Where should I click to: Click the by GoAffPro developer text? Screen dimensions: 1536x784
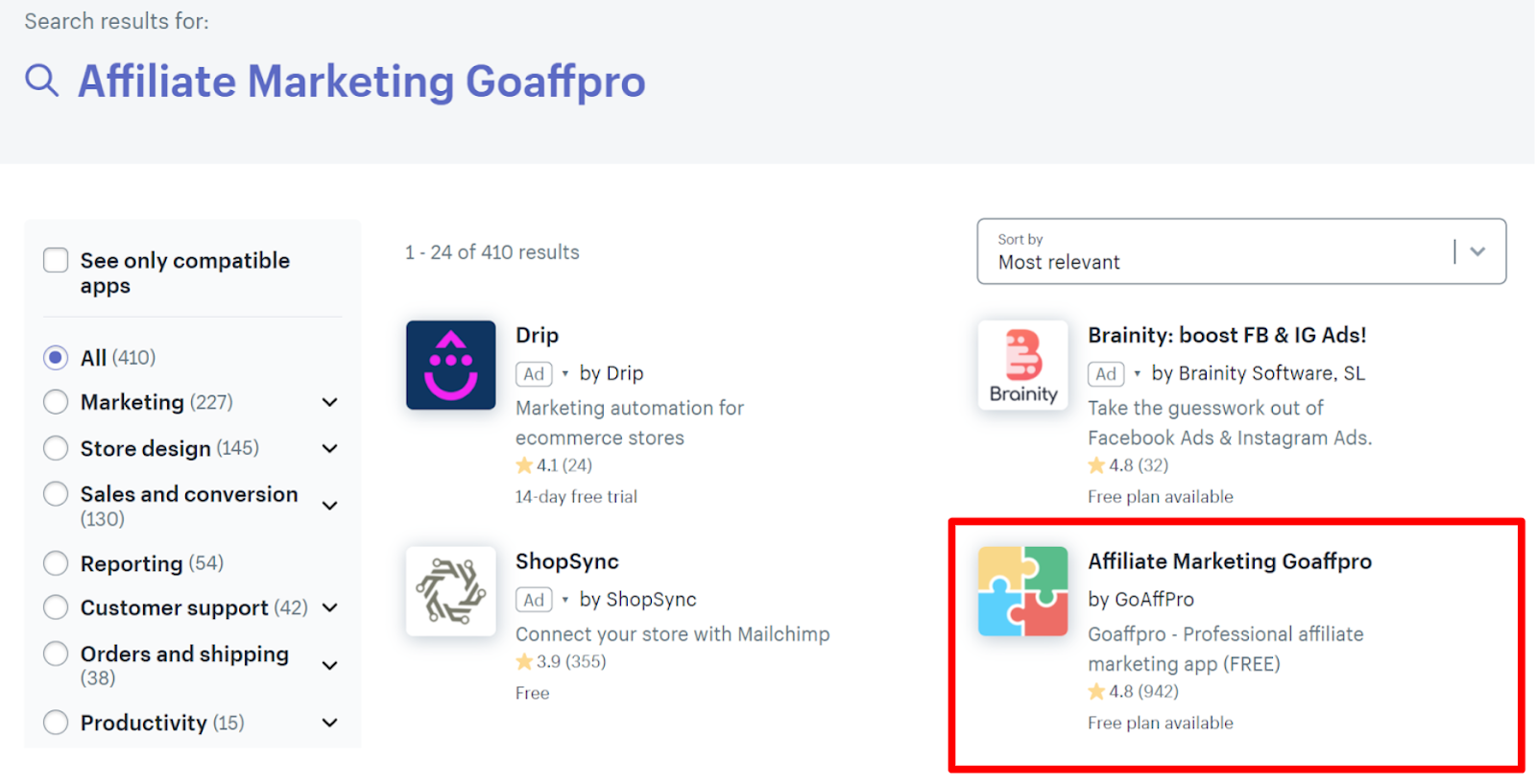[x=1140, y=600]
